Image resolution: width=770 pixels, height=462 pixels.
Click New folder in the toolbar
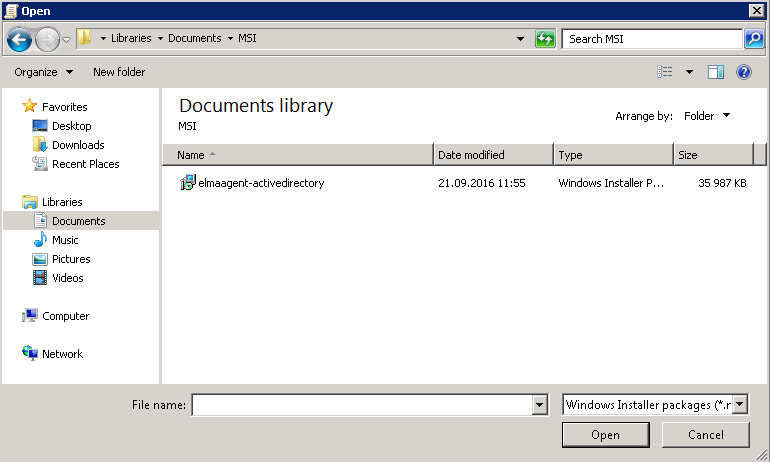click(119, 72)
